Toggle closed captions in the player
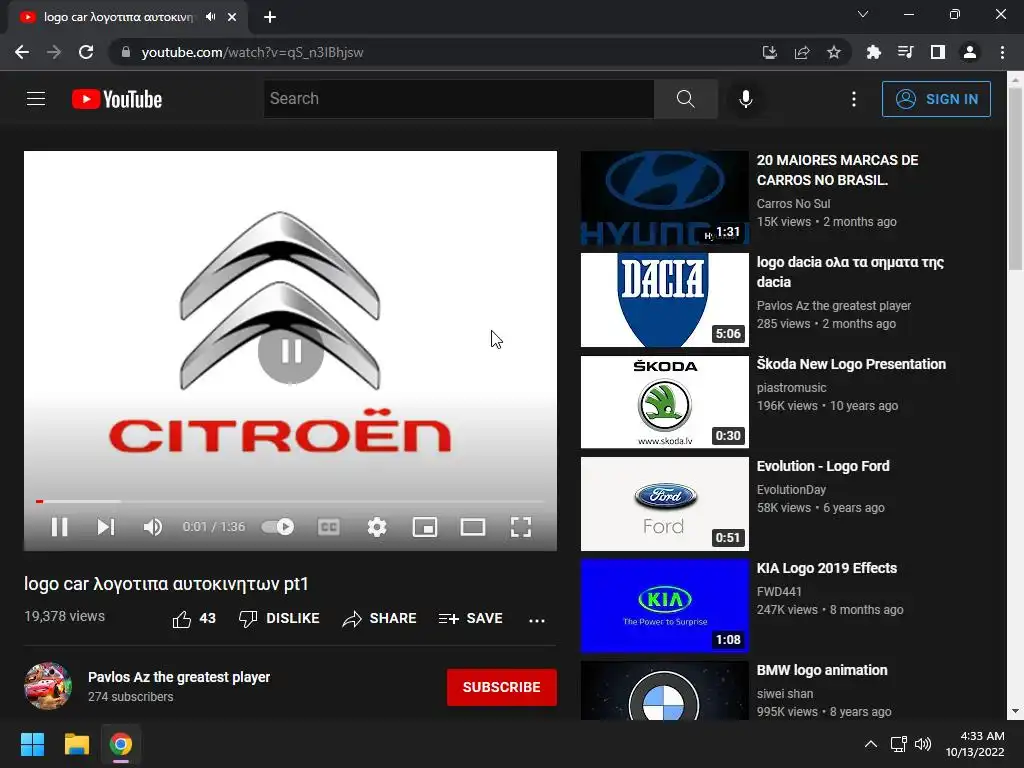1024x768 pixels. tap(328, 527)
